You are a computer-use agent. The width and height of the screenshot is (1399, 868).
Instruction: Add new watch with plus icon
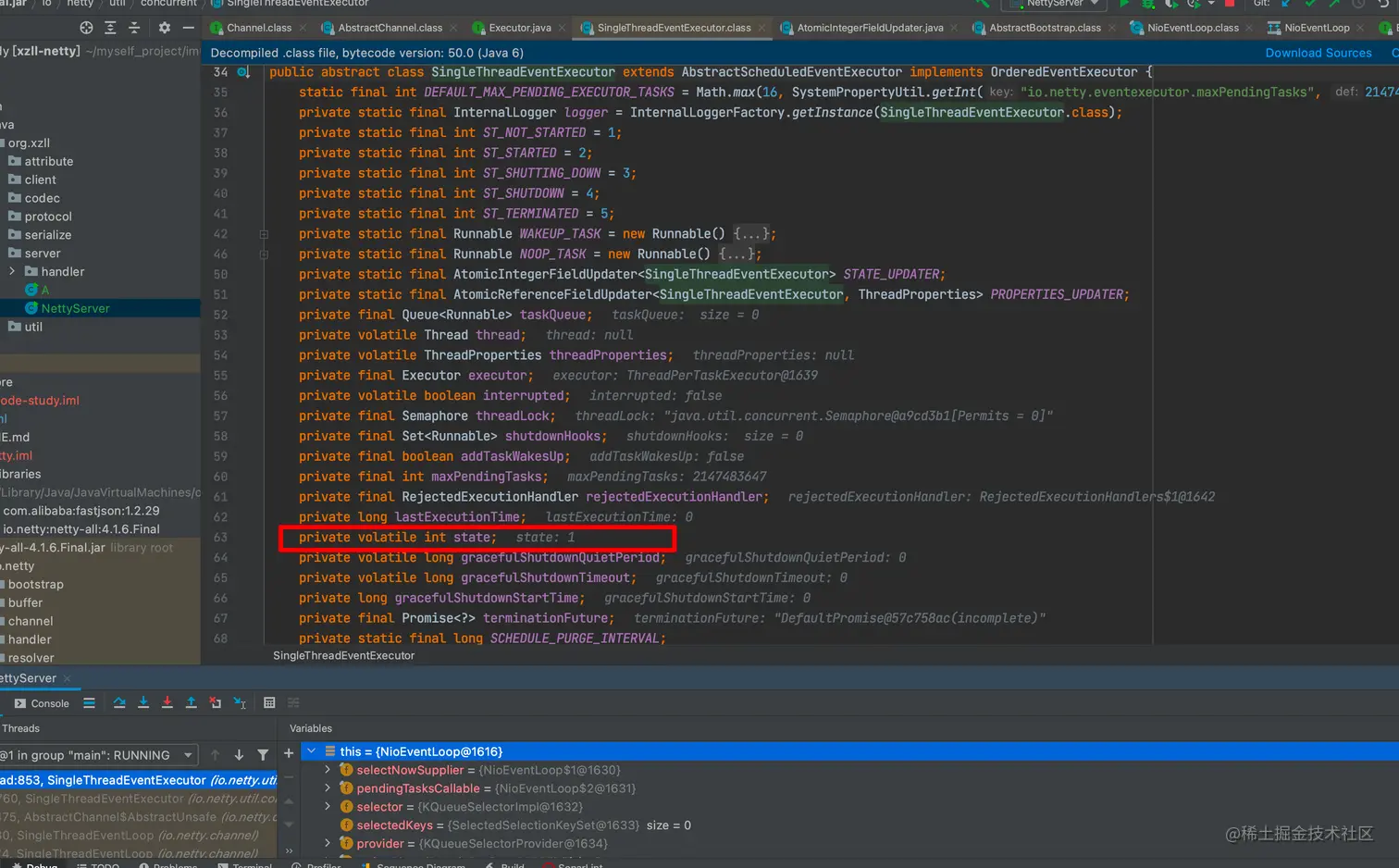[289, 753]
